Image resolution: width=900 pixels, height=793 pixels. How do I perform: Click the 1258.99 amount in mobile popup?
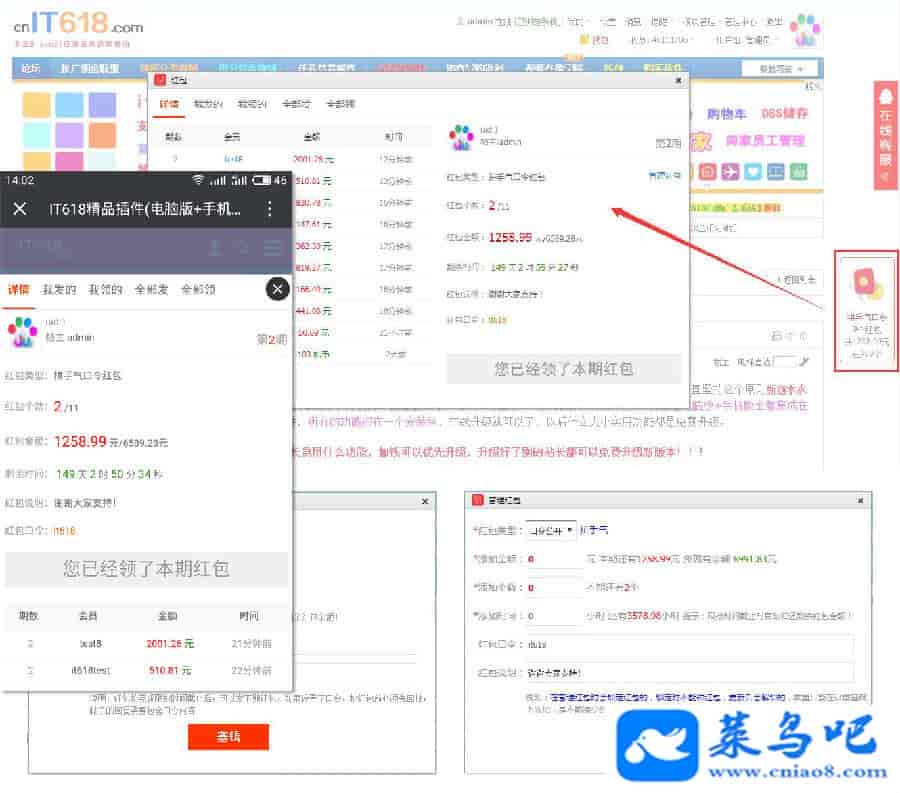[x=80, y=441]
